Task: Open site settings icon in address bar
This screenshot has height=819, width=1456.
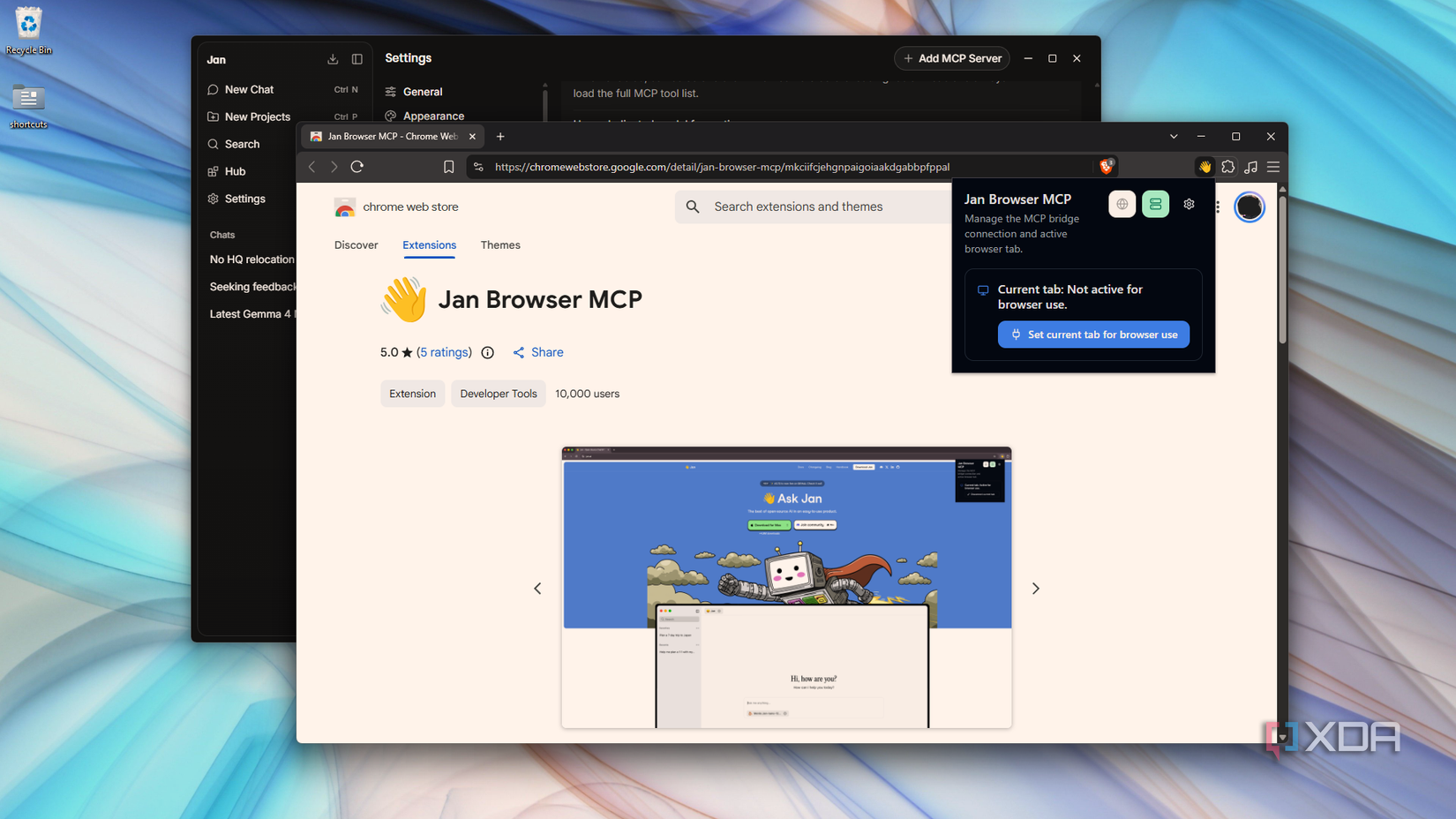Action: coord(478,167)
